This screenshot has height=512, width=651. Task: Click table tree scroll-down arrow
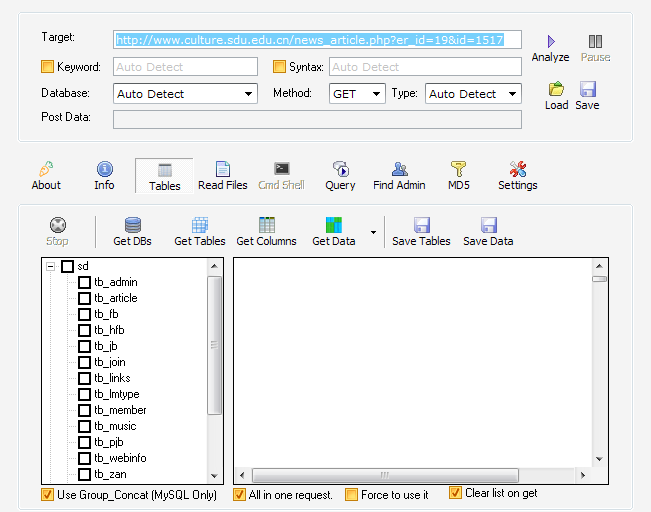click(x=214, y=476)
